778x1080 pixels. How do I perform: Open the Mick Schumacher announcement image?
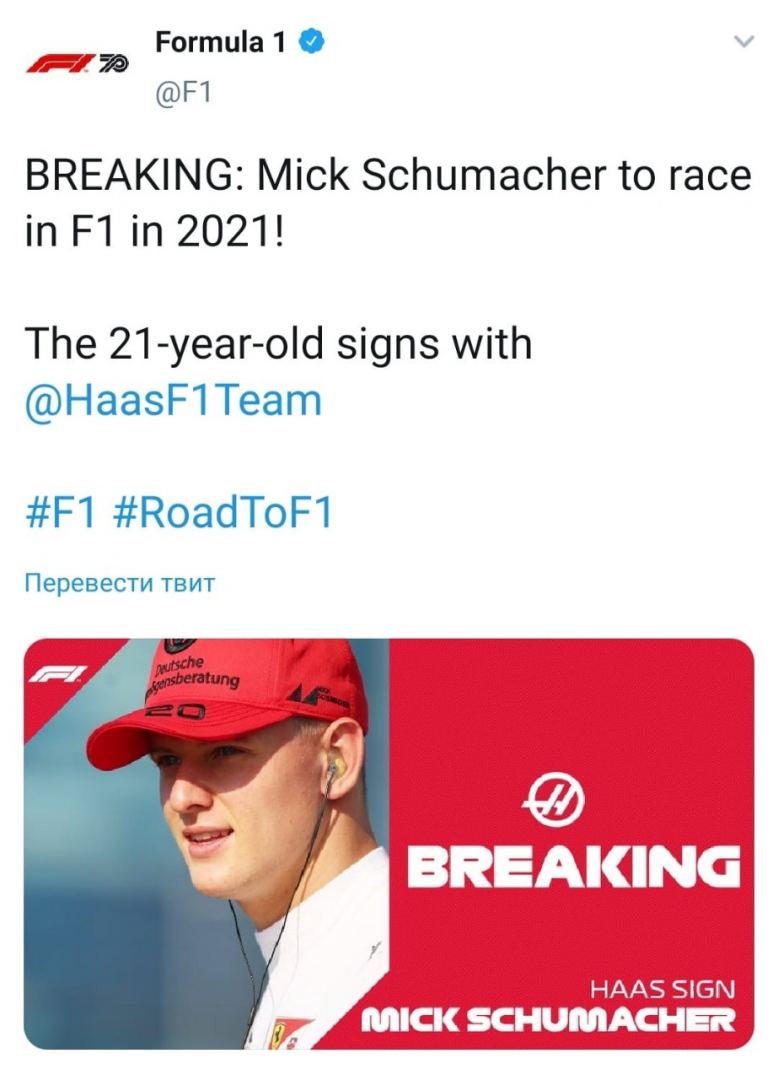(x=389, y=844)
